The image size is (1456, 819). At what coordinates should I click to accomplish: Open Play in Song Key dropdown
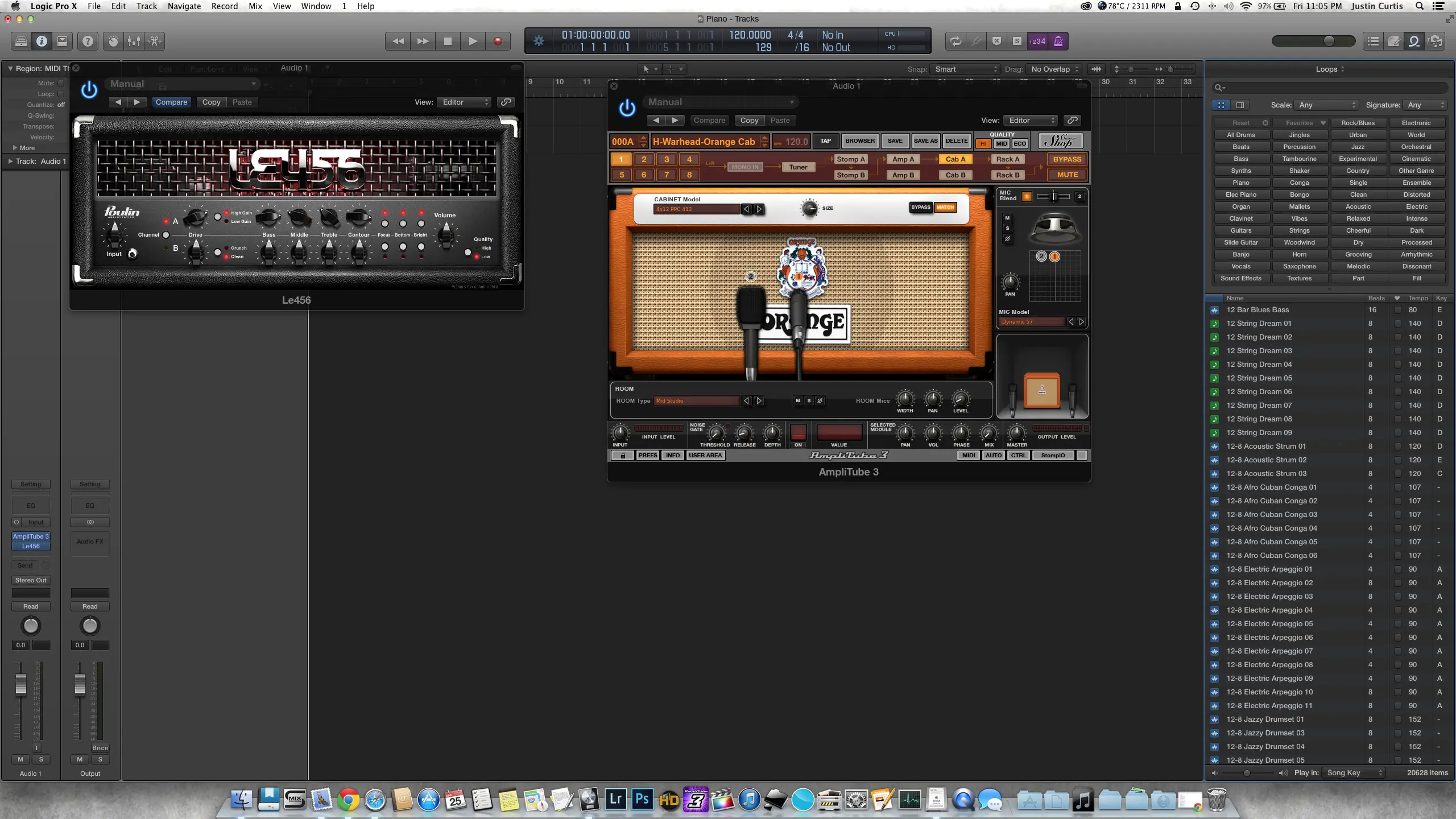(1352, 772)
